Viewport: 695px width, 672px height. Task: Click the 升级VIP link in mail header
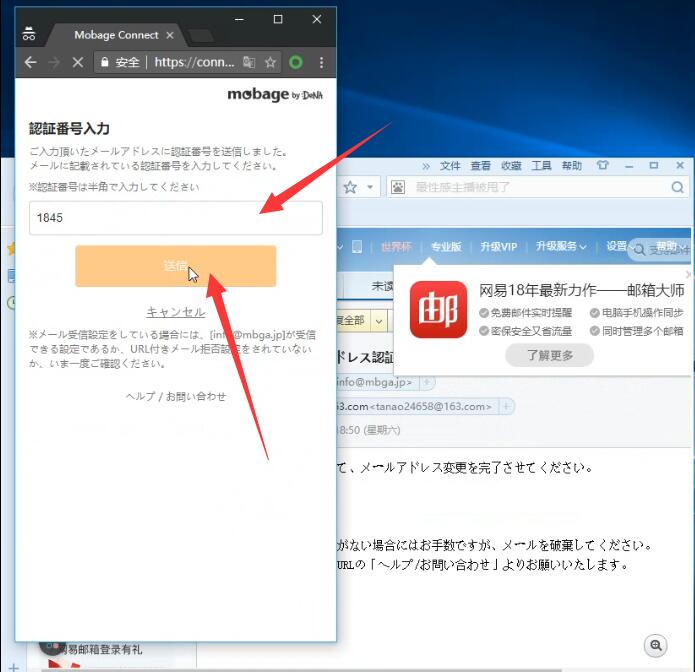pos(499,247)
